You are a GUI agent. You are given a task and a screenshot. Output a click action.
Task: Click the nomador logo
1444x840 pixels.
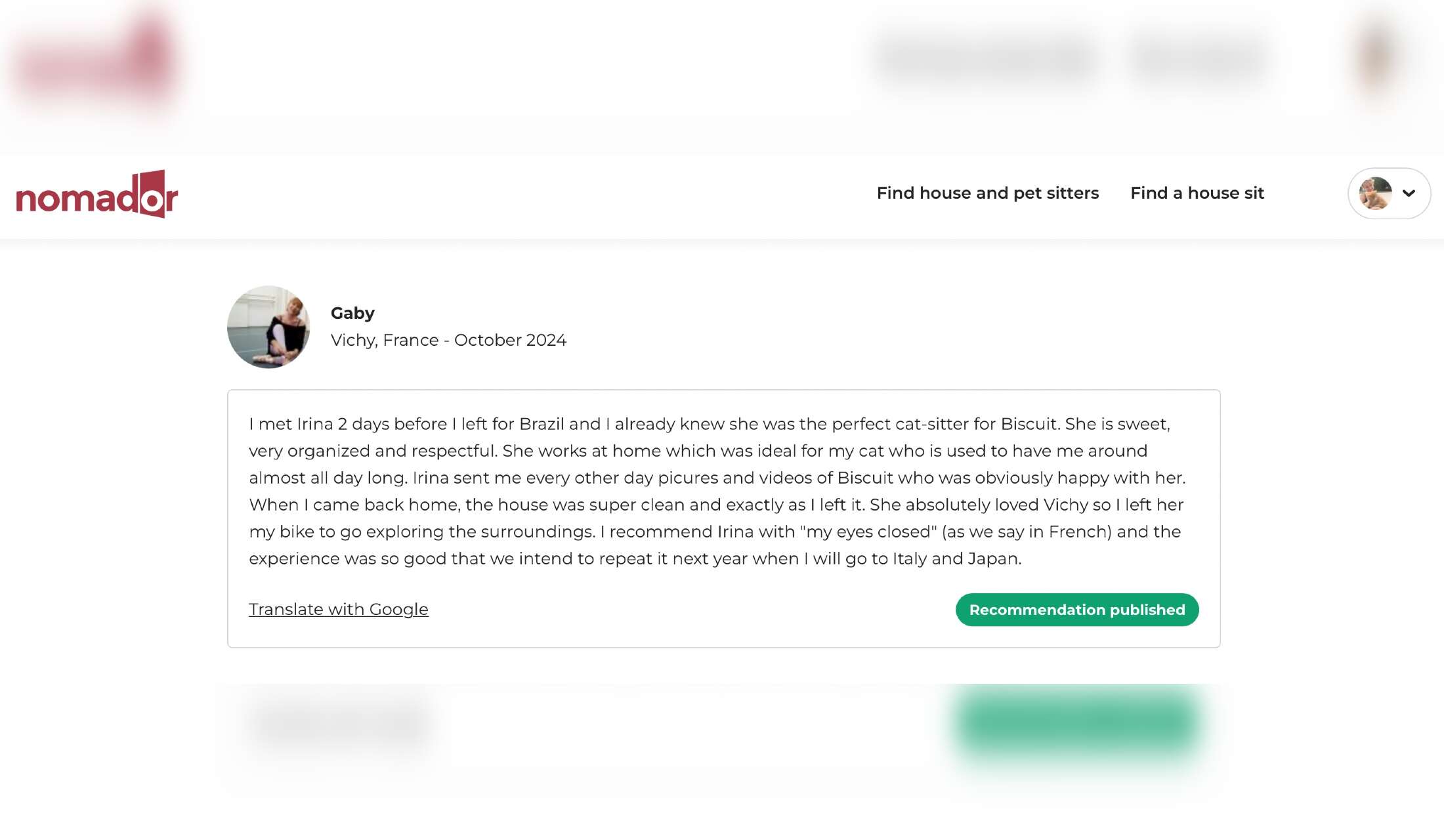pyautogui.click(x=97, y=194)
